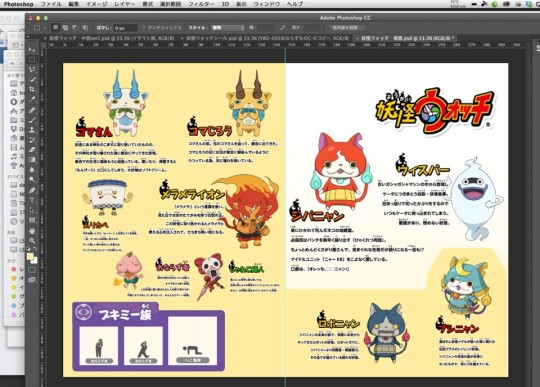Reset to default foreground and background colors
Screen dimensions: 540x387
pyautogui.click(x=29, y=249)
